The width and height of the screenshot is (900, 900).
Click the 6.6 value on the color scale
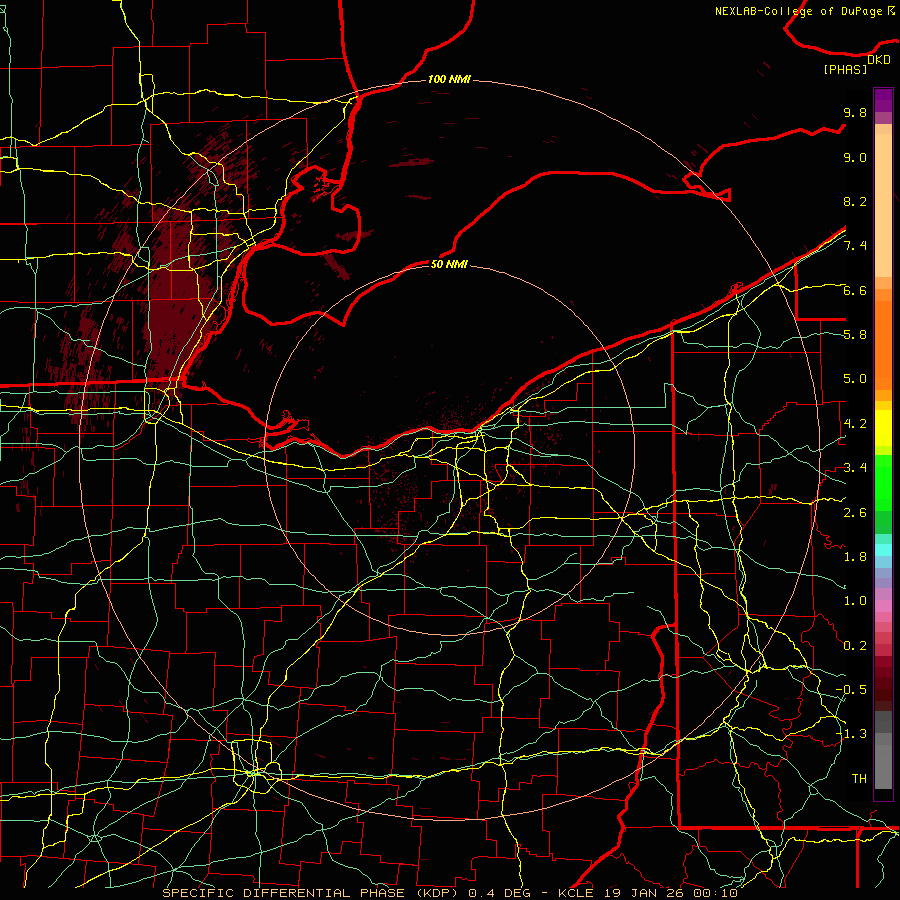(x=855, y=290)
